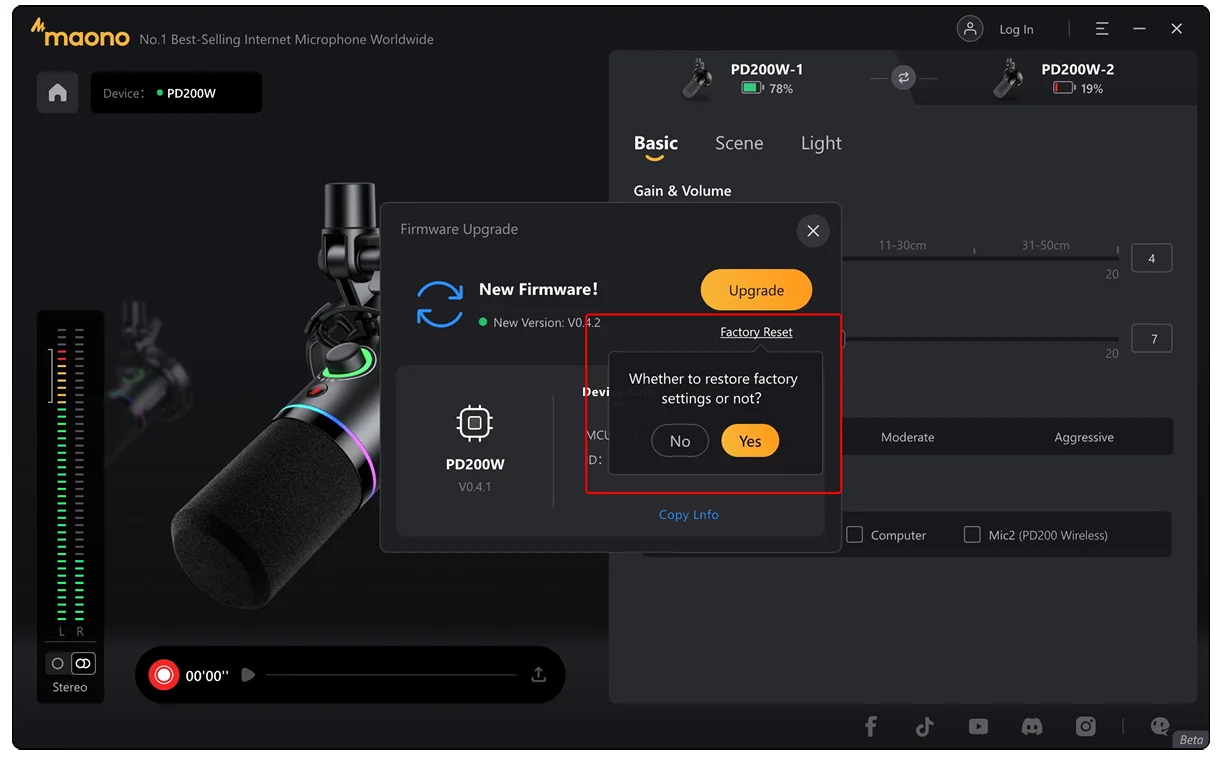Click Yes to restore factory settings
This screenshot has height=760, width=1216.
[x=750, y=441]
